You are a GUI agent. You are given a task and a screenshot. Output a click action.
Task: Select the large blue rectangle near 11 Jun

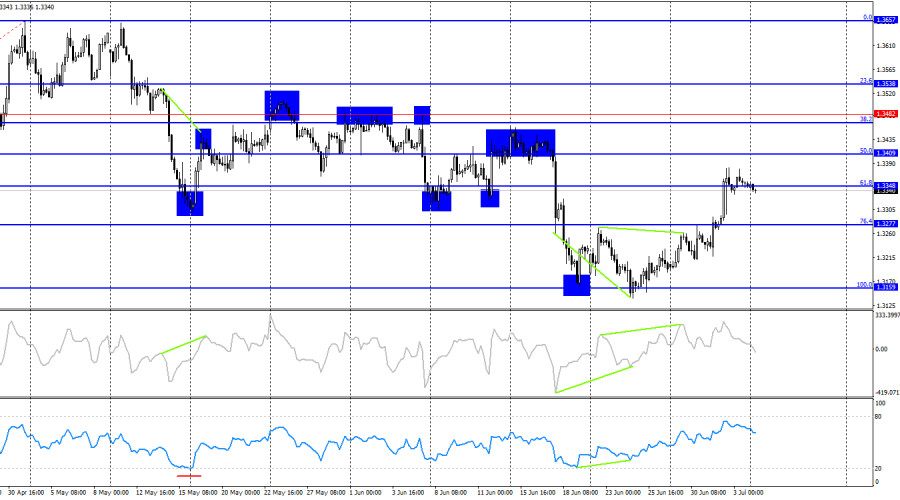[521, 143]
